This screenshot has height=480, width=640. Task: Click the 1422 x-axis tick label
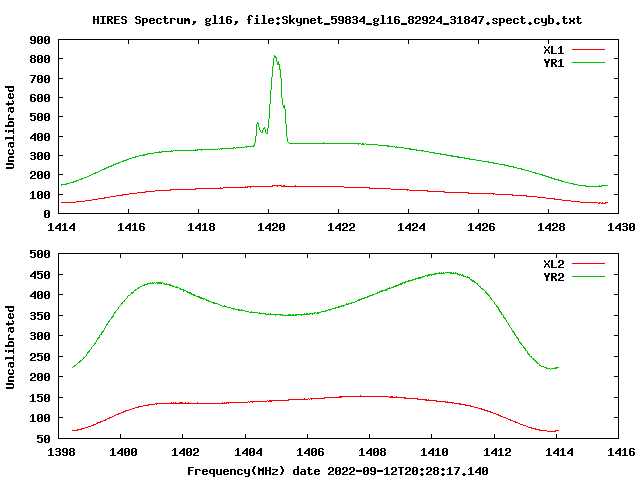click(x=341, y=227)
